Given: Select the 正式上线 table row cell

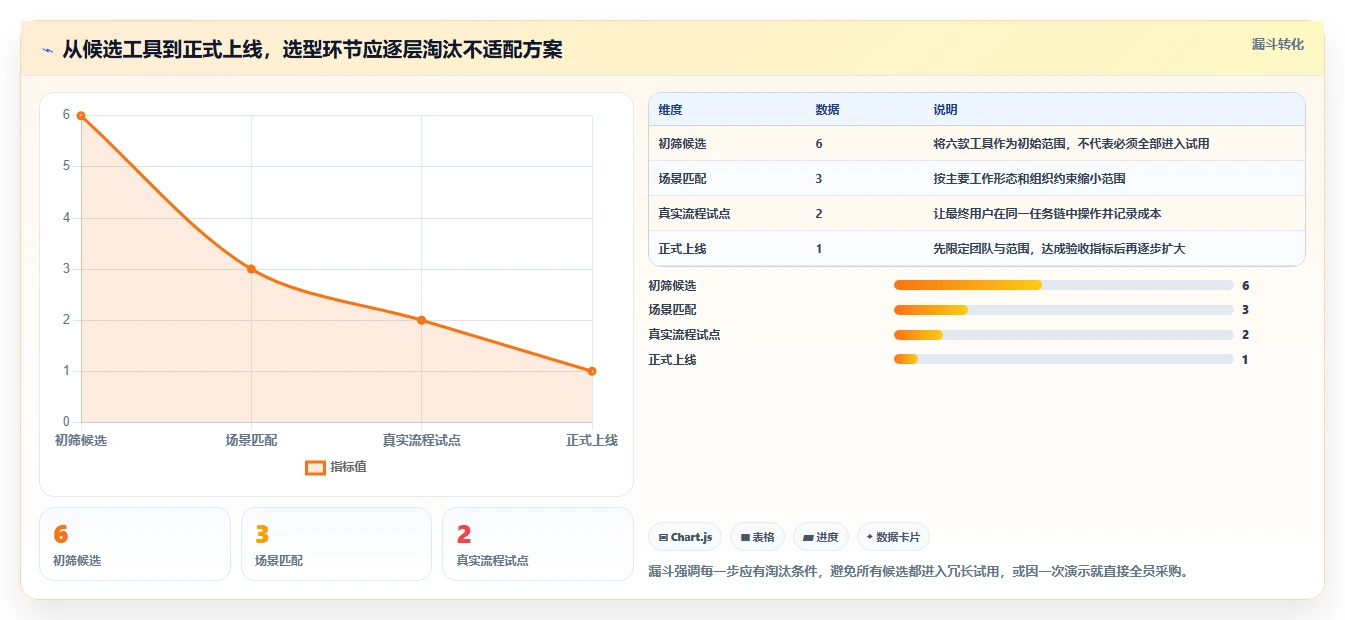Looking at the screenshot, I should [x=682, y=249].
